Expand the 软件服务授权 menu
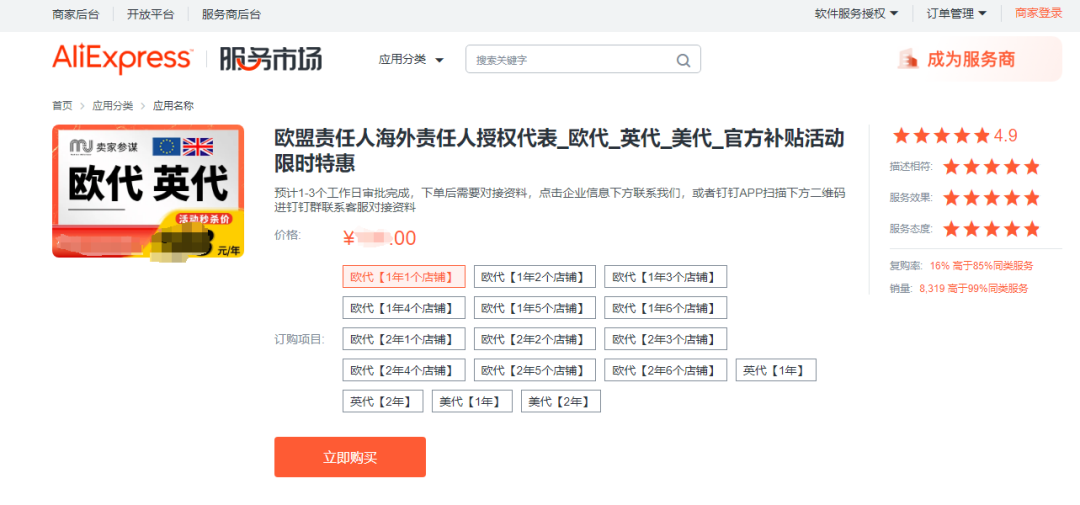Viewport: 1080px width, 505px height. 856,13
